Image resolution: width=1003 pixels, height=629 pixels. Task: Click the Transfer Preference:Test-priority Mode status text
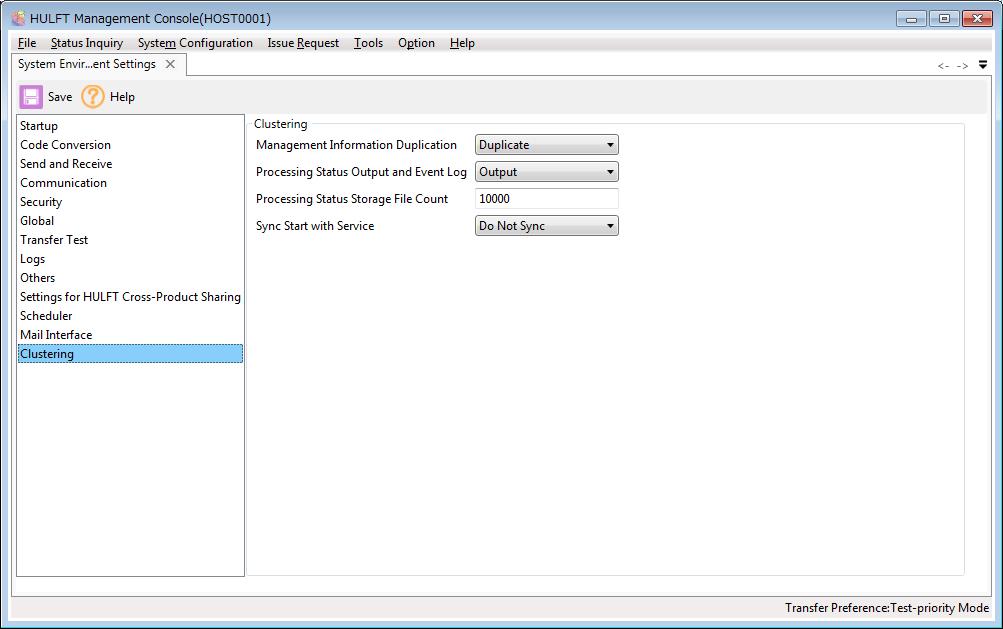tap(887, 607)
